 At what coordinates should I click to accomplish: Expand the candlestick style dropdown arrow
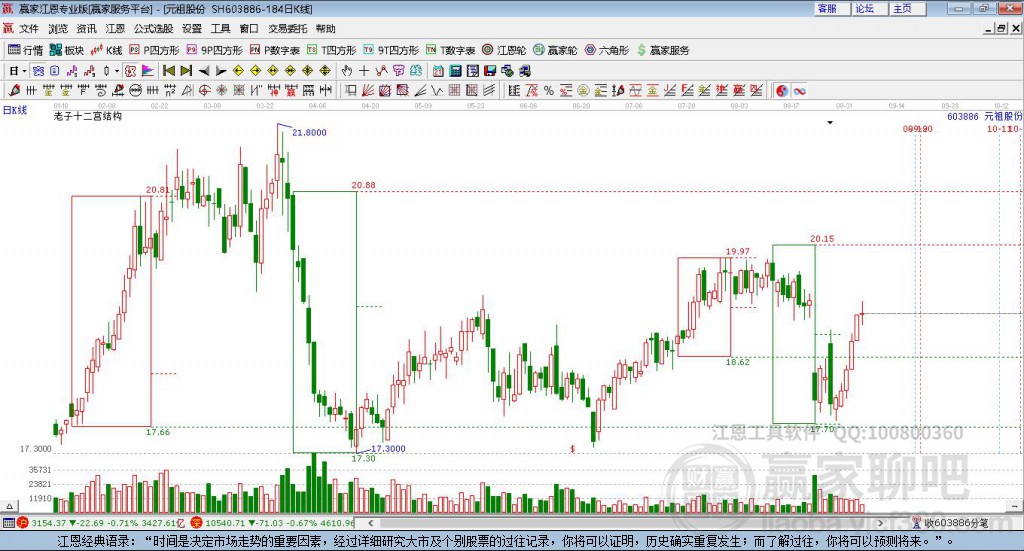pyautogui.click(x=117, y=71)
